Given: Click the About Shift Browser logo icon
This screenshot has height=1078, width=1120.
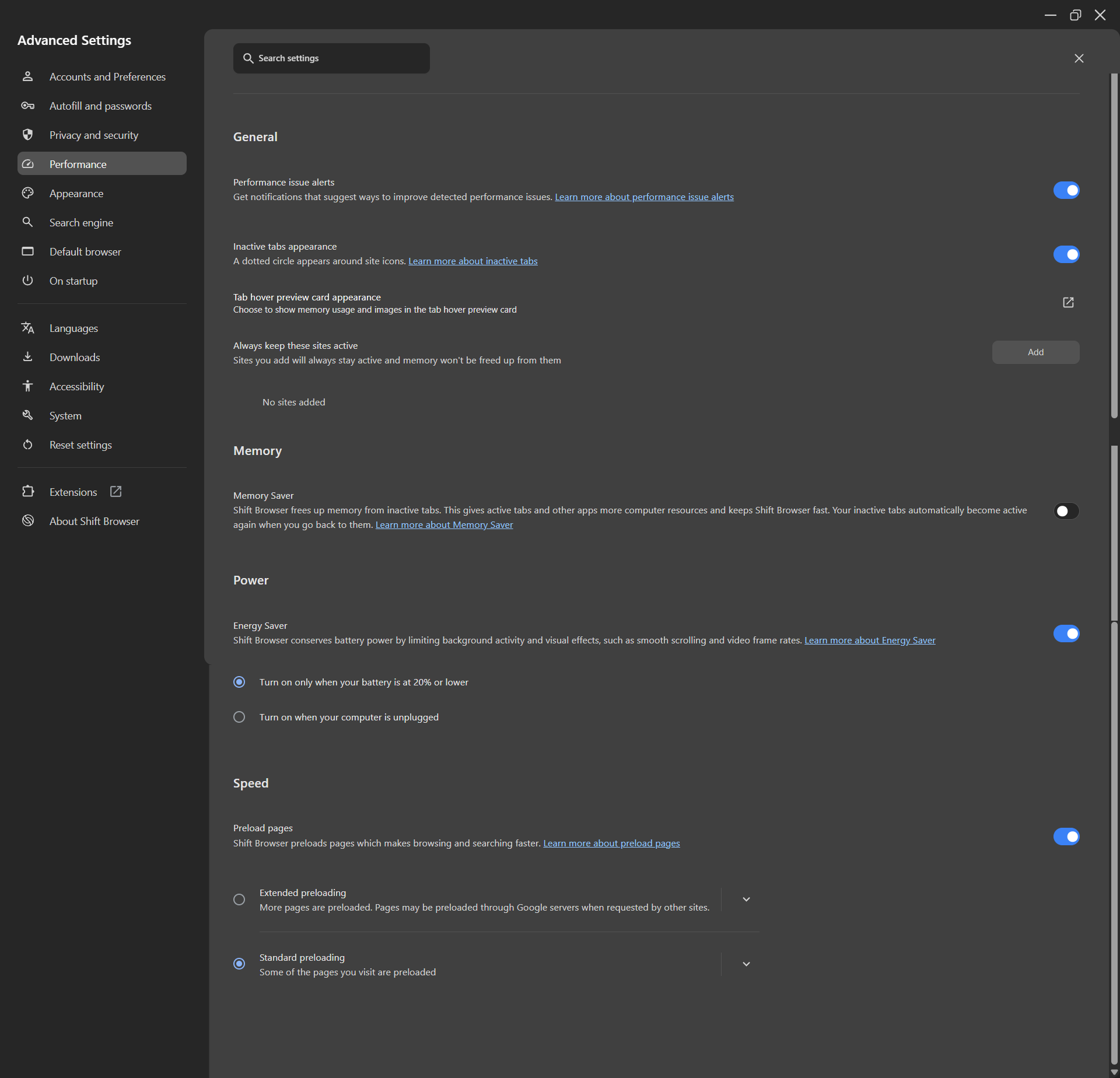Looking at the screenshot, I should [27, 521].
